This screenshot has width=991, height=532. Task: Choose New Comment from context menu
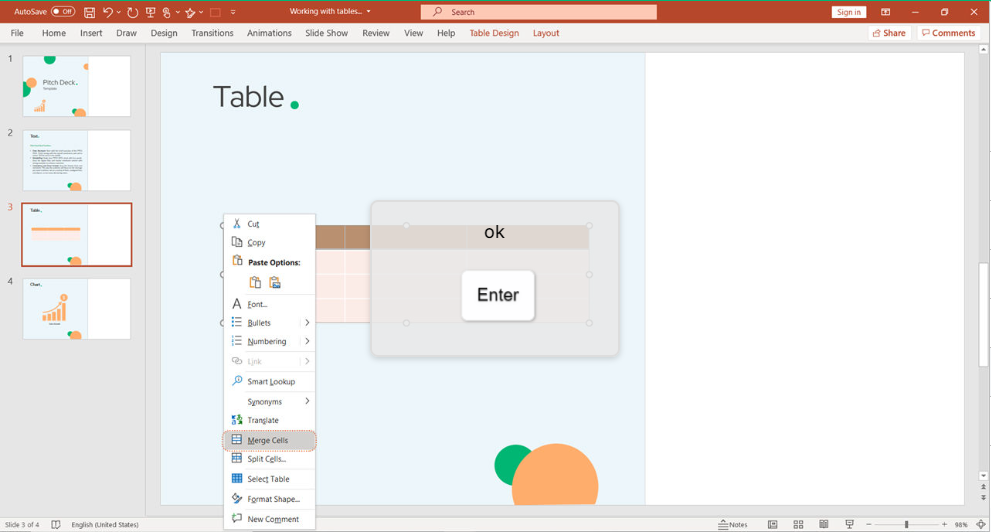(269, 519)
